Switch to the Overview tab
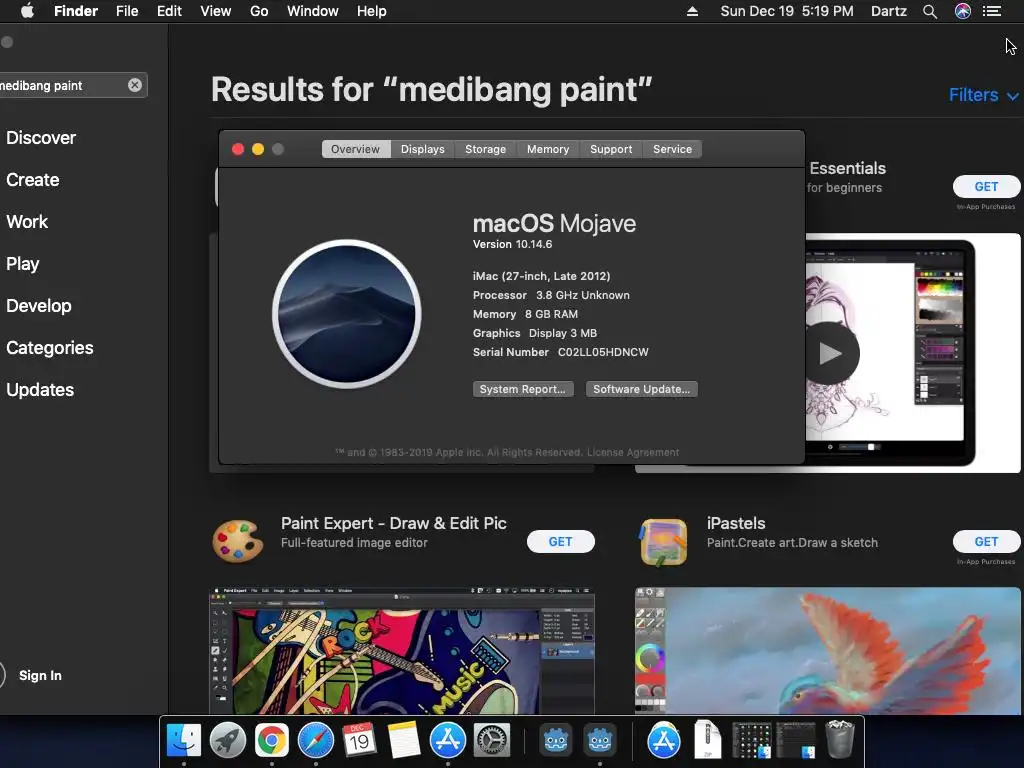Image resolution: width=1024 pixels, height=768 pixels. point(355,149)
